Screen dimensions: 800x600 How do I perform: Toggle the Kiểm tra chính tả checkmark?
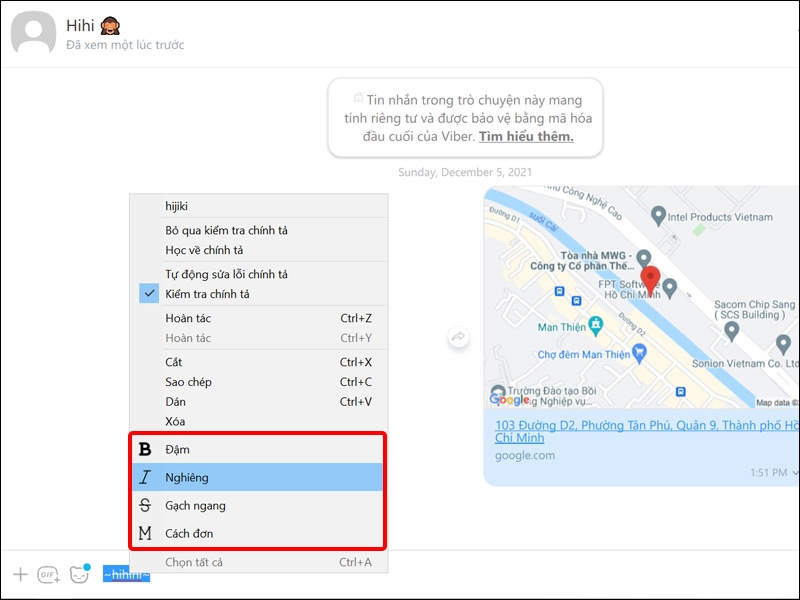coord(149,294)
